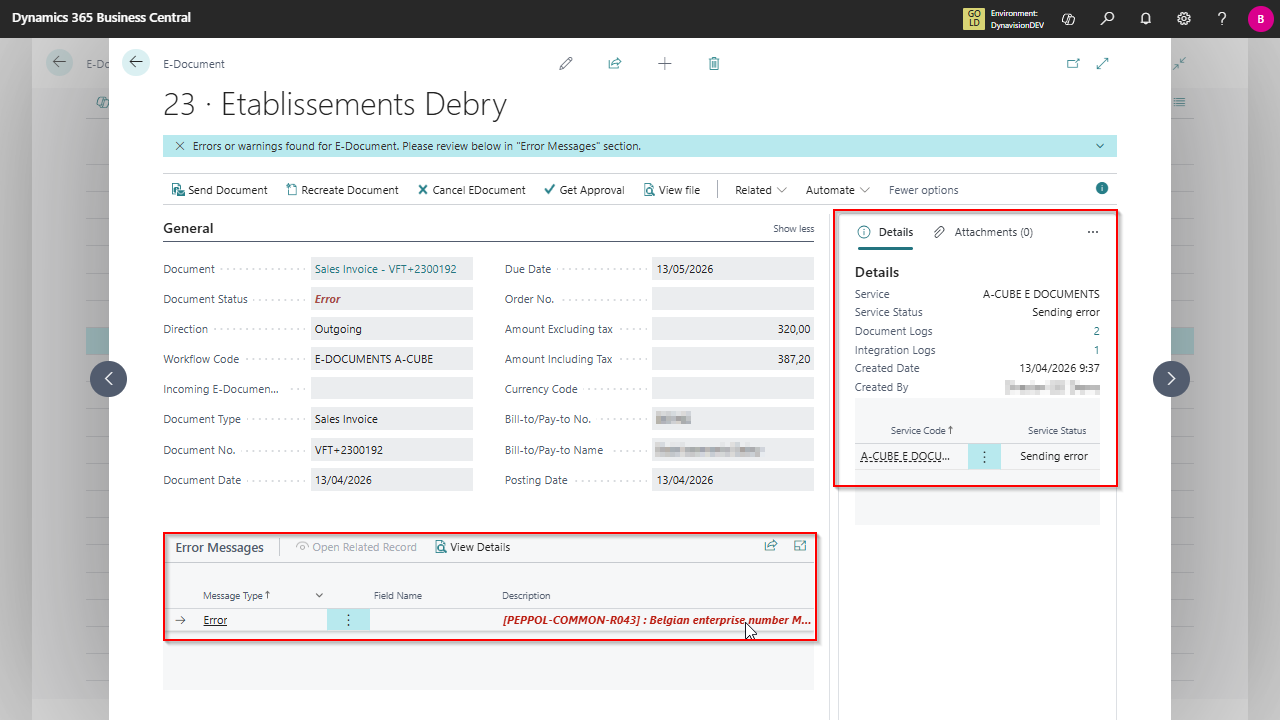Screen dimensions: 1280x720
Task: Open row menu for Error message
Action: coord(348,620)
